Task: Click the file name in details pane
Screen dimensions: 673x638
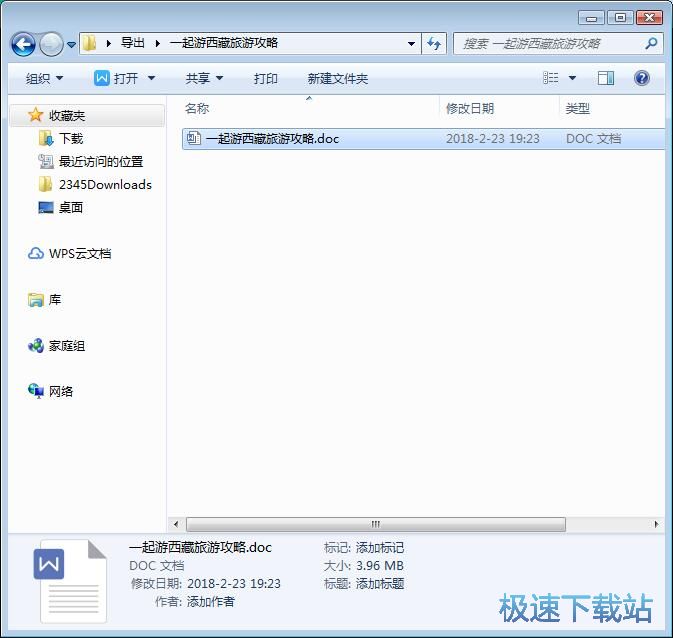Action: click(200, 547)
